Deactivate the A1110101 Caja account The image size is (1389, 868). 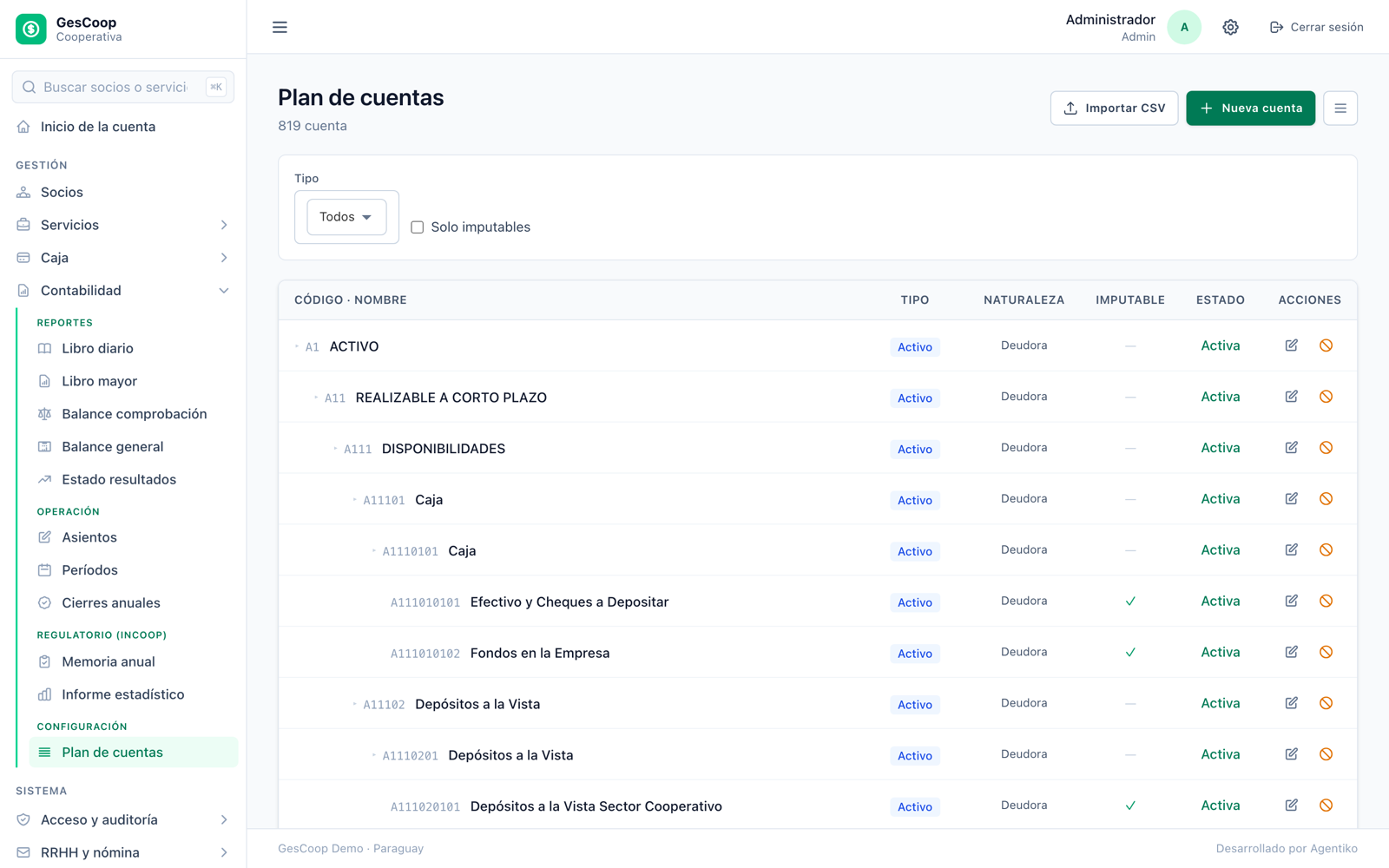pyautogui.click(x=1326, y=550)
